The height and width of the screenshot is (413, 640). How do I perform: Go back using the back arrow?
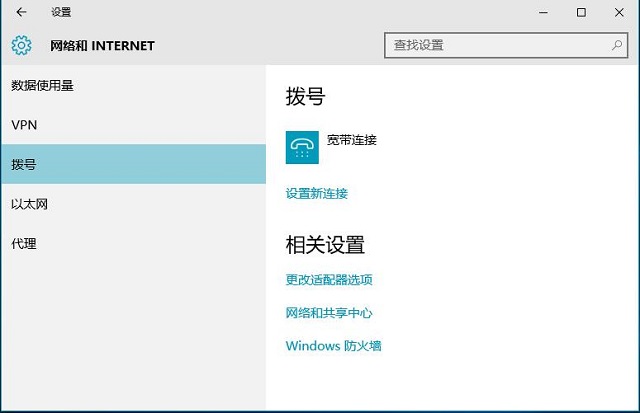coord(22,13)
